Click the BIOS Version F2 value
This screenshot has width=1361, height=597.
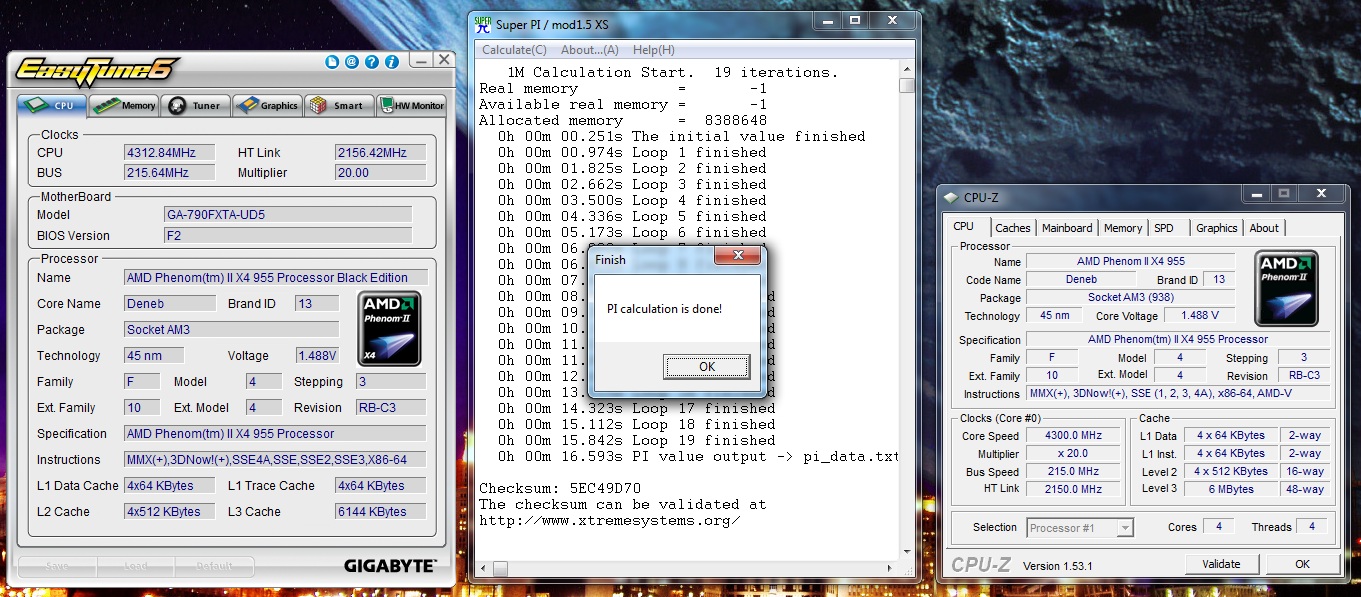click(288, 236)
